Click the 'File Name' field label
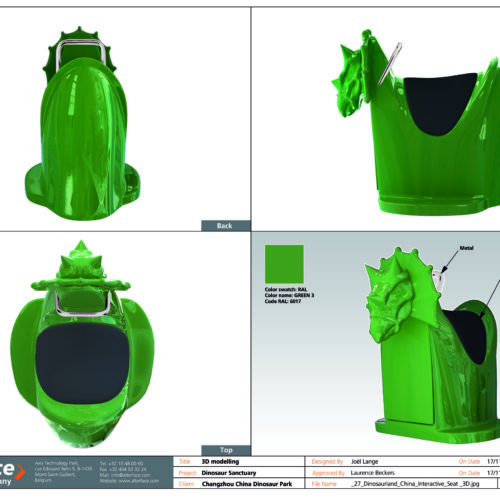The image size is (500, 500). pos(324,484)
